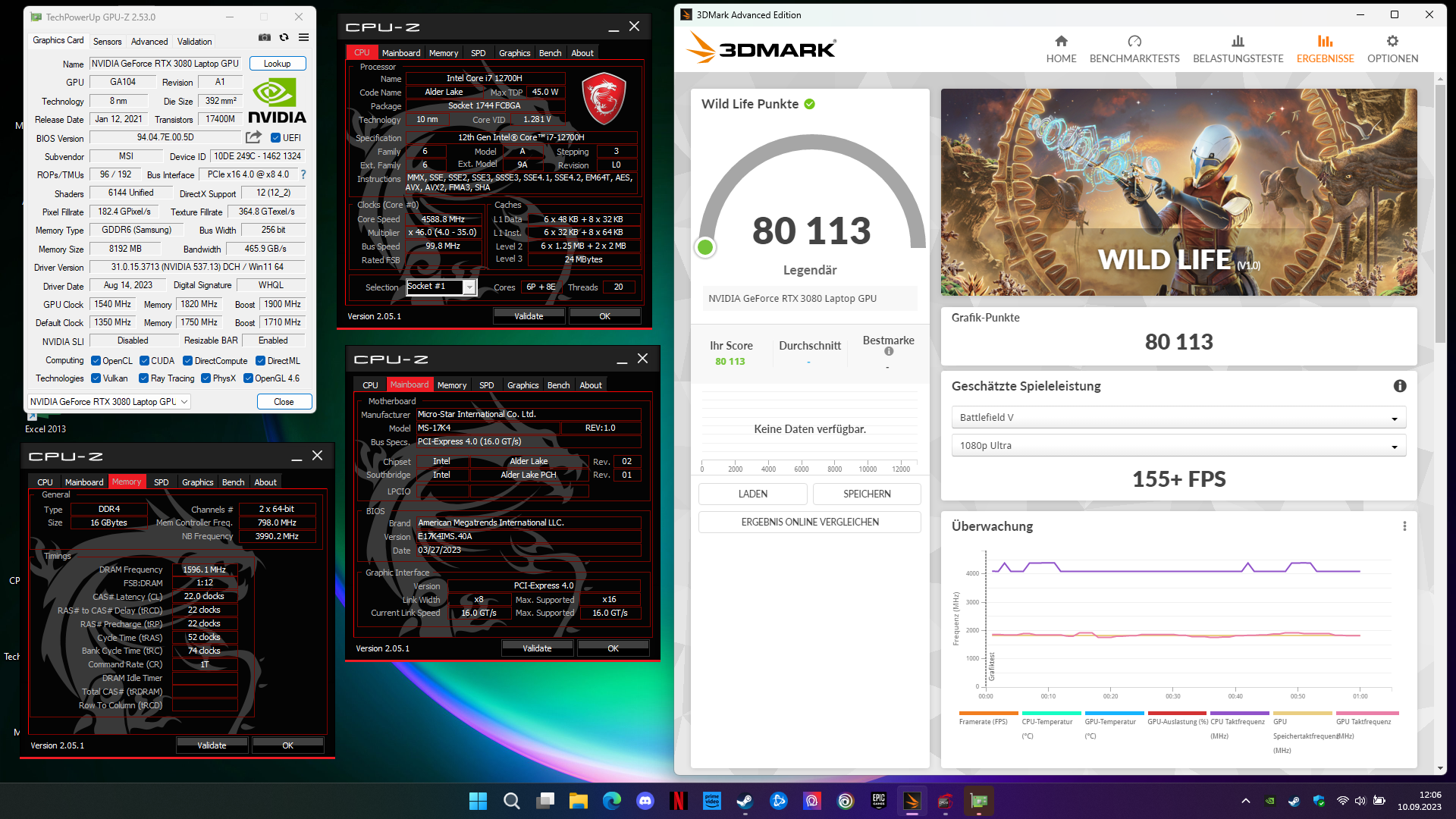Switch to Sensors tab in GPU-Z
This screenshot has height=819, width=1456.
pos(107,42)
